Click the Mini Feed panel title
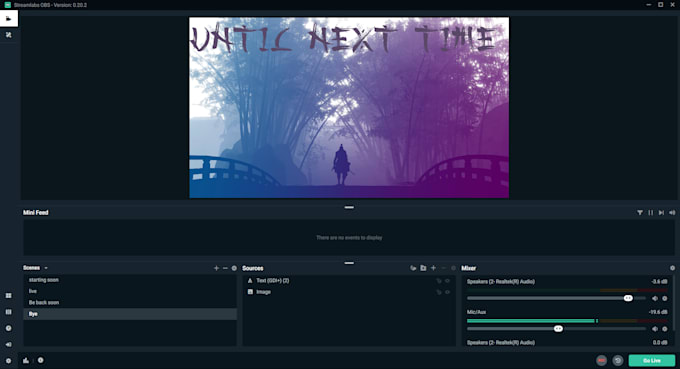The width and height of the screenshot is (680, 369). [x=36, y=212]
